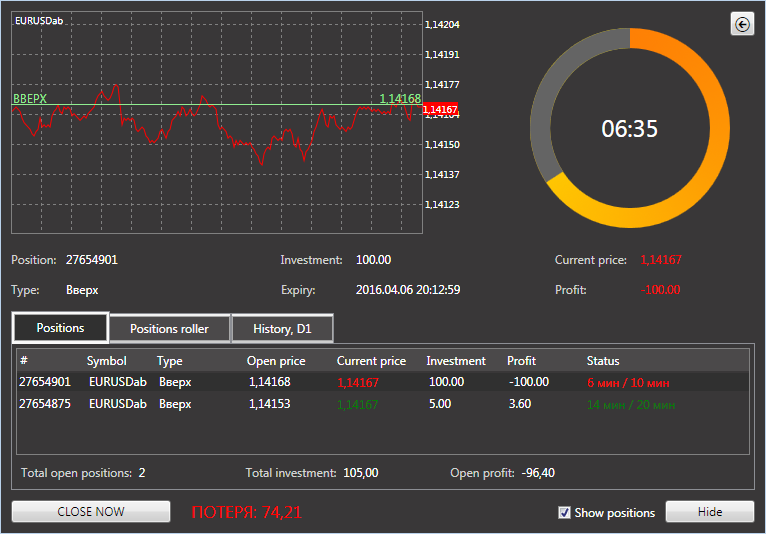The width and height of the screenshot is (766, 534).
Task: Click the green ВВЕРХ label on chart
Action: [x=30, y=99]
